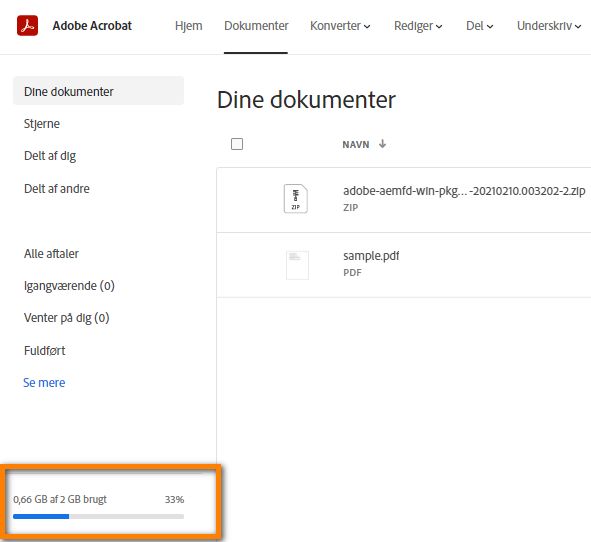Viewport: 591px width, 542px height.
Task: Click the Dine dokumenter page heading
Action: (x=306, y=100)
